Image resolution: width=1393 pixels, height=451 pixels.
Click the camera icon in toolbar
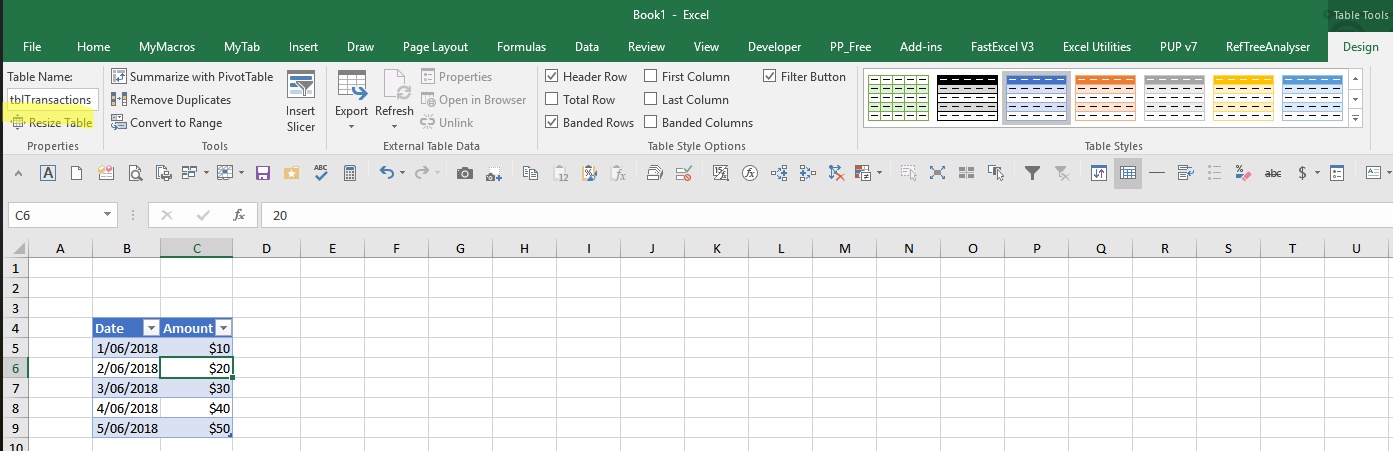pos(464,173)
